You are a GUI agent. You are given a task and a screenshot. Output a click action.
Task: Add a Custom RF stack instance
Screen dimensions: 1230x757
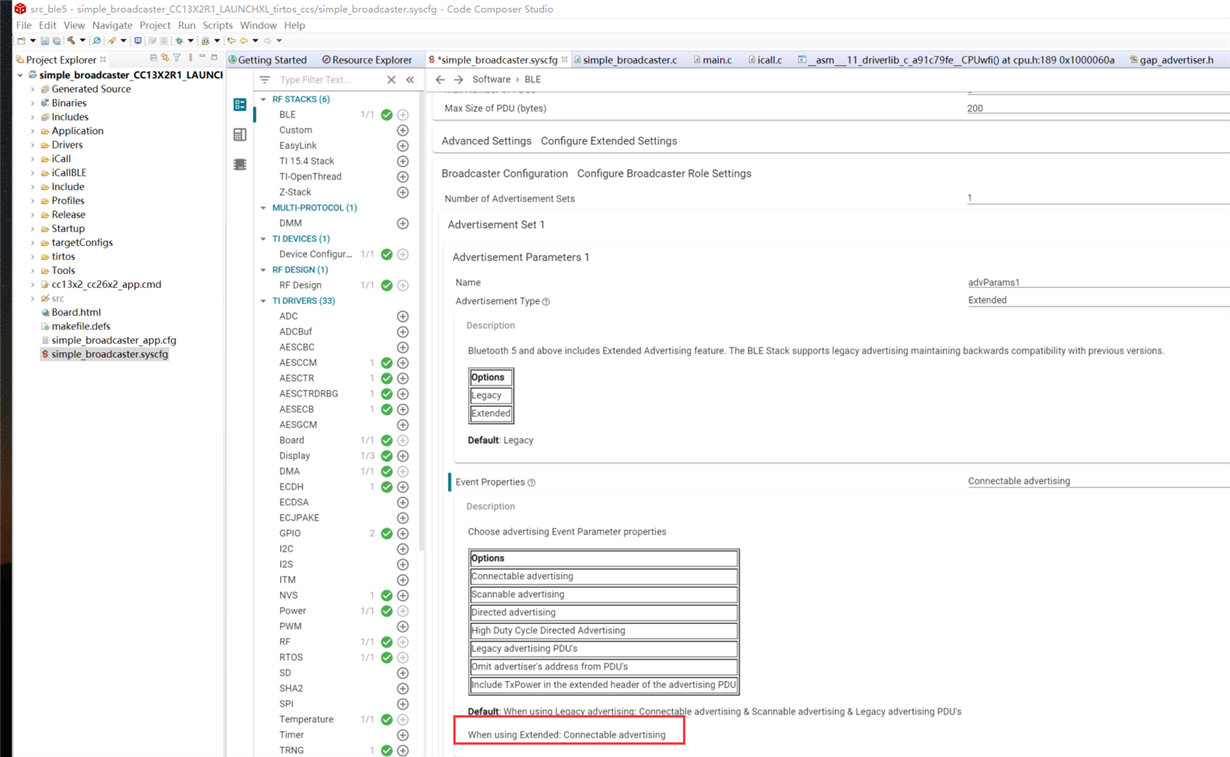tap(403, 130)
